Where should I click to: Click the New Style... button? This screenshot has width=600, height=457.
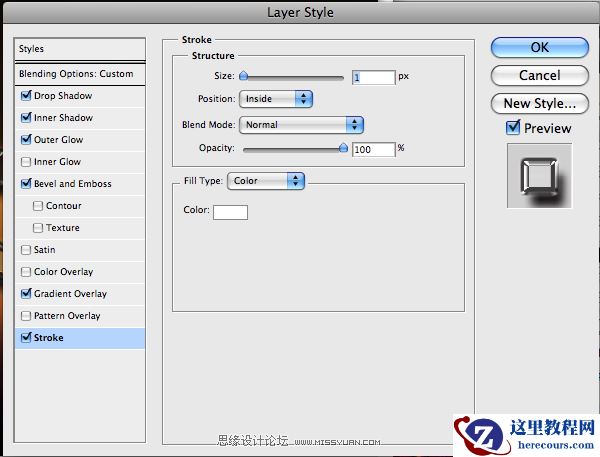coord(540,103)
